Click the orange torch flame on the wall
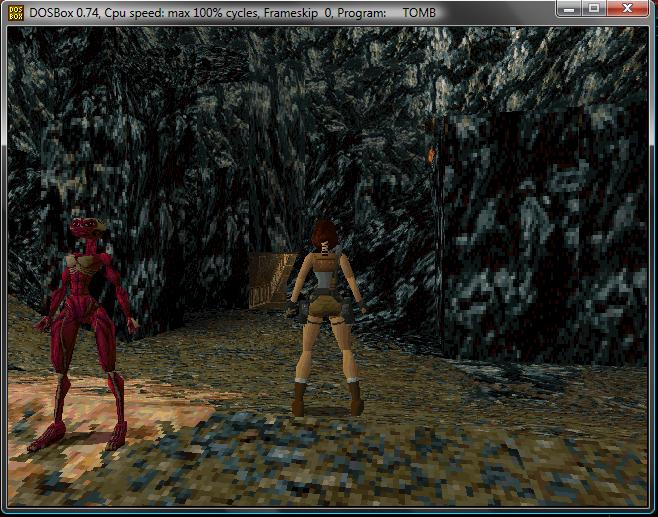Viewport: 658px width, 517px height. pos(431,155)
